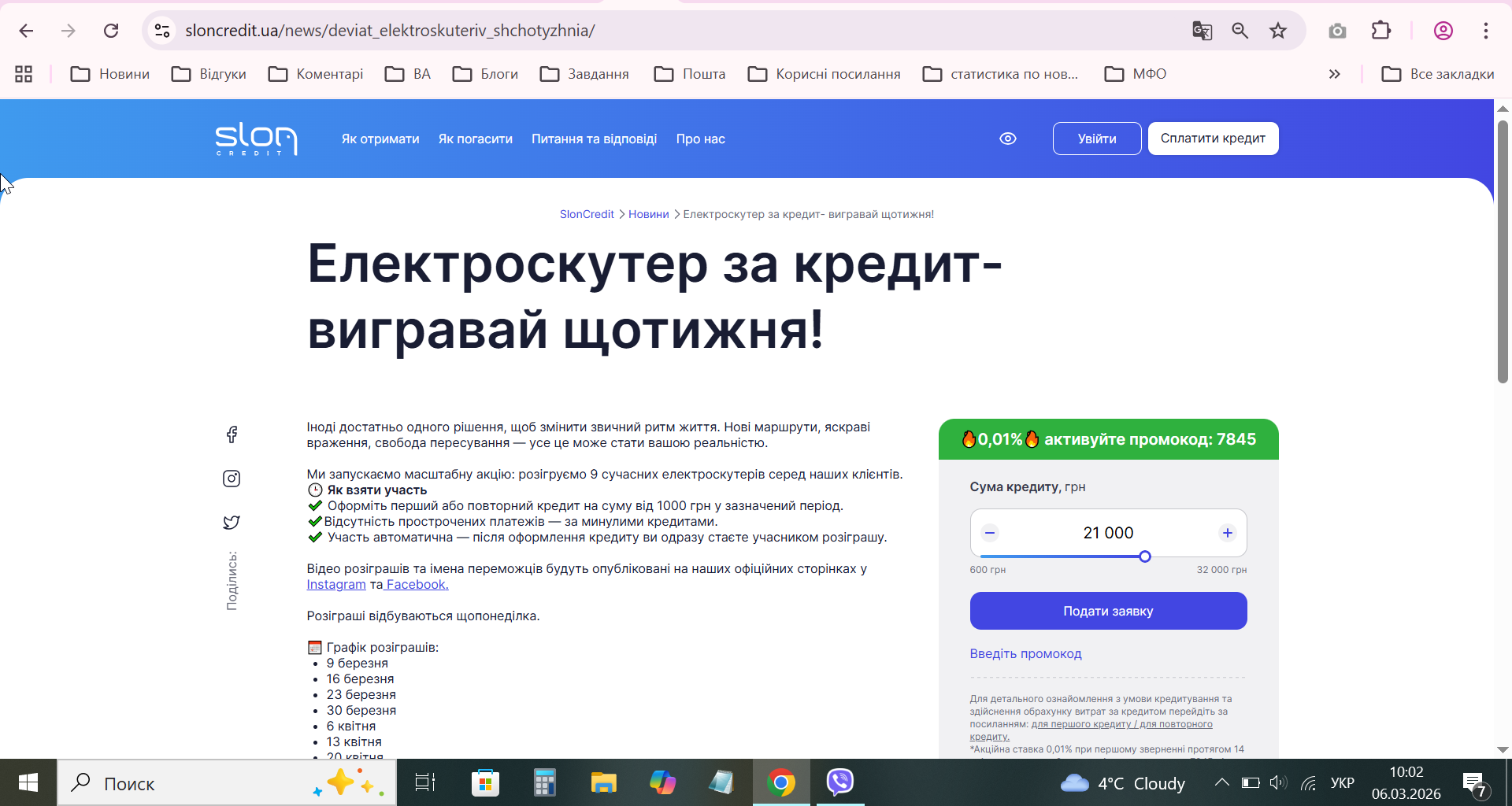The image size is (1512, 806).
Task: Open Task View on the taskbar
Action: 425,782
